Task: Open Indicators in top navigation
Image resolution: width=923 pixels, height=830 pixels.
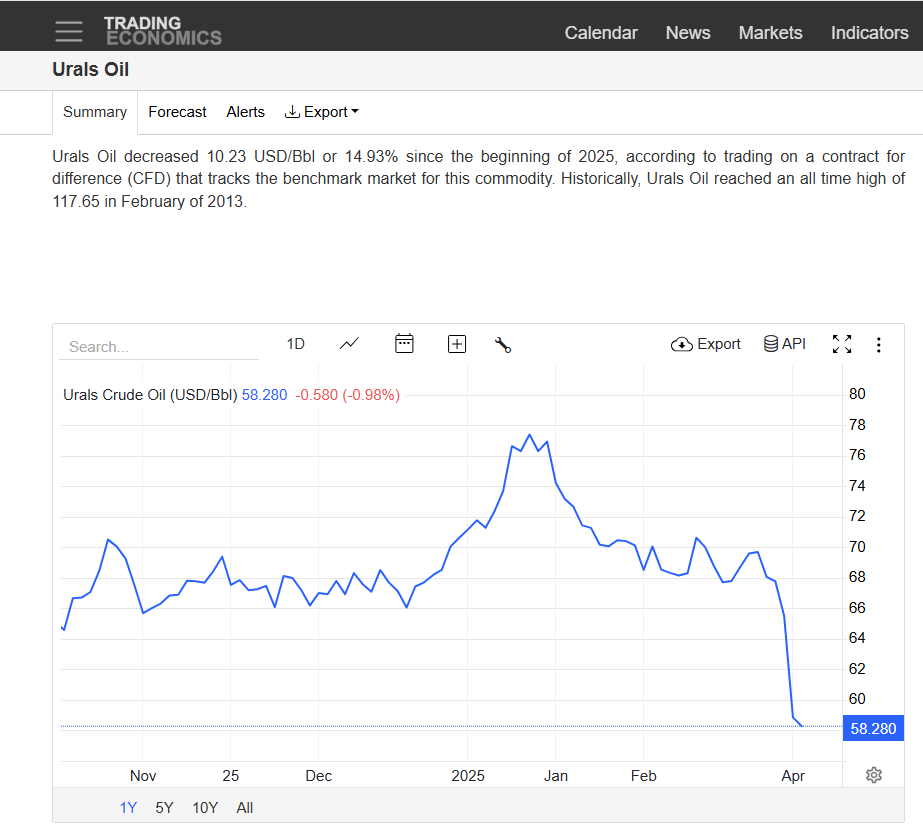Action: [x=869, y=33]
